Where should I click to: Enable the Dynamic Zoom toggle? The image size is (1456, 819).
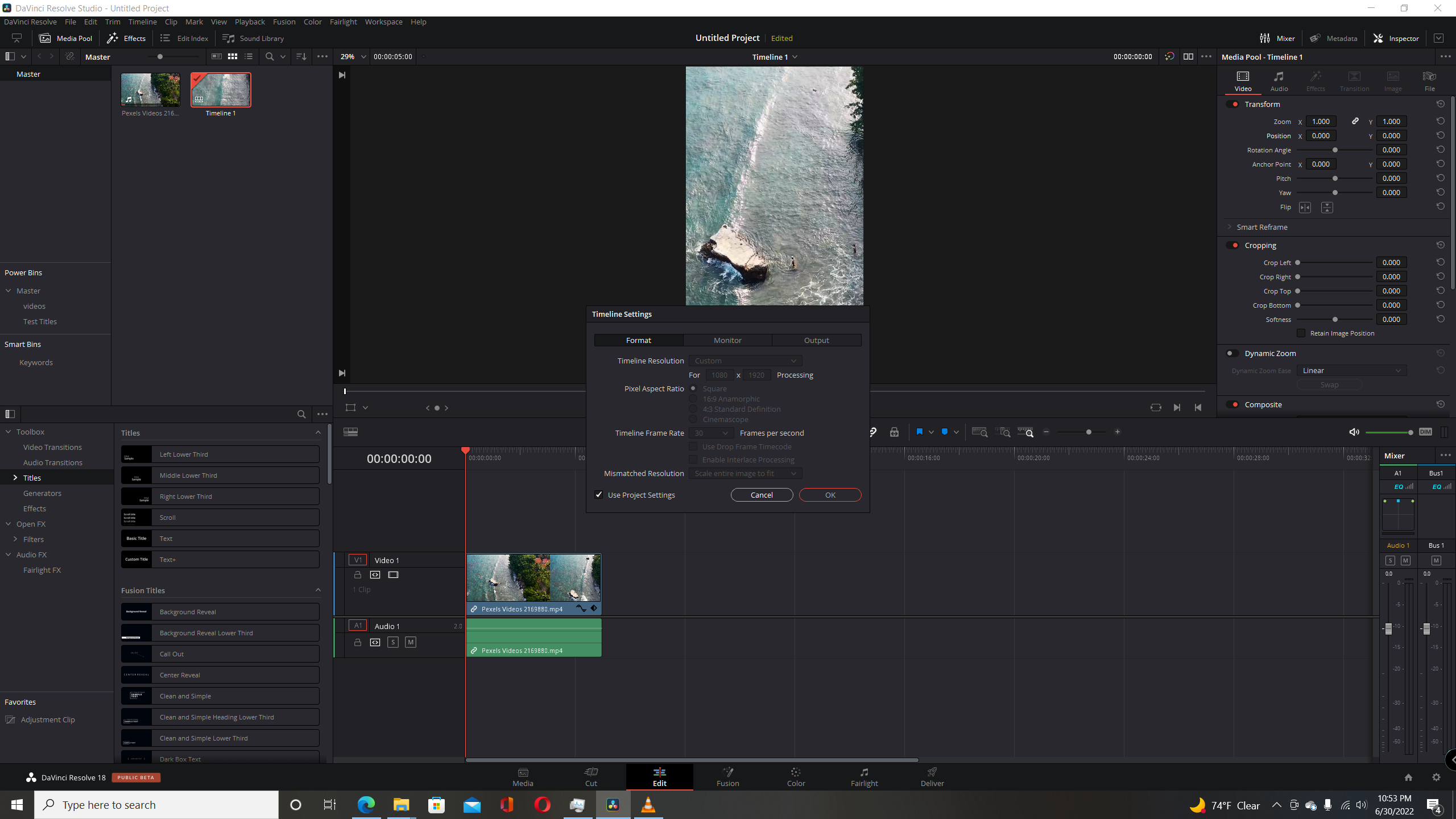(x=1232, y=353)
